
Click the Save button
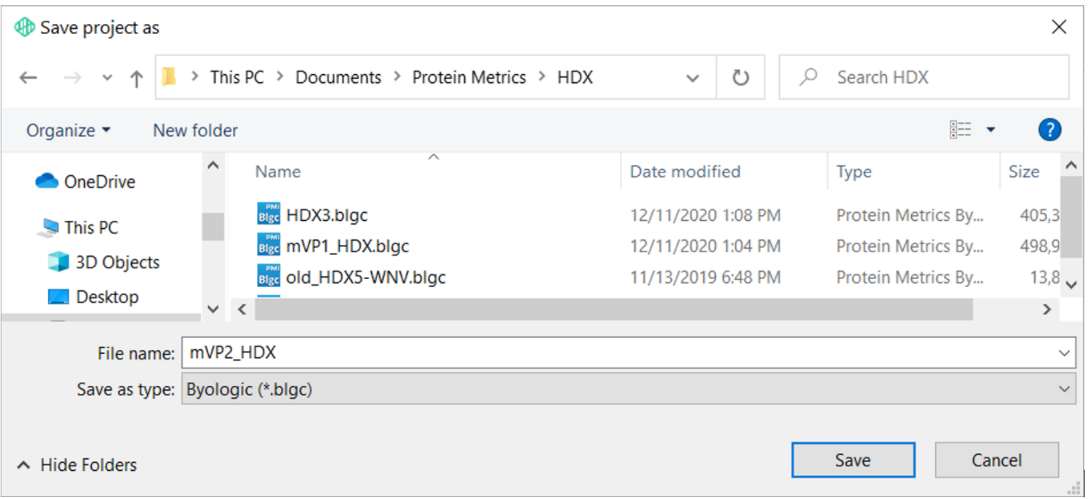coord(853,460)
